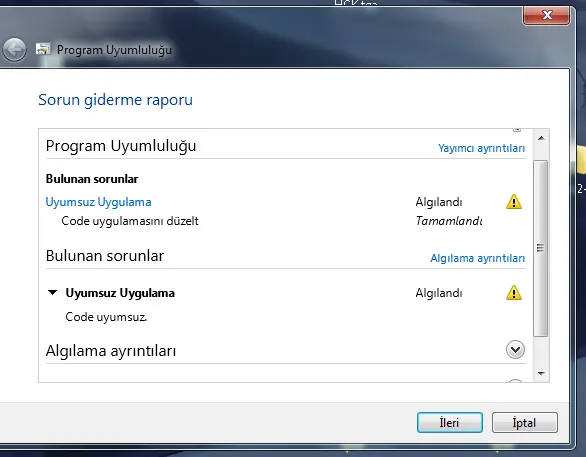This screenshot has width=586, height=457.
Task: Click the 'Algılama ayrıntıları' section heading
Action: point(111,351)
